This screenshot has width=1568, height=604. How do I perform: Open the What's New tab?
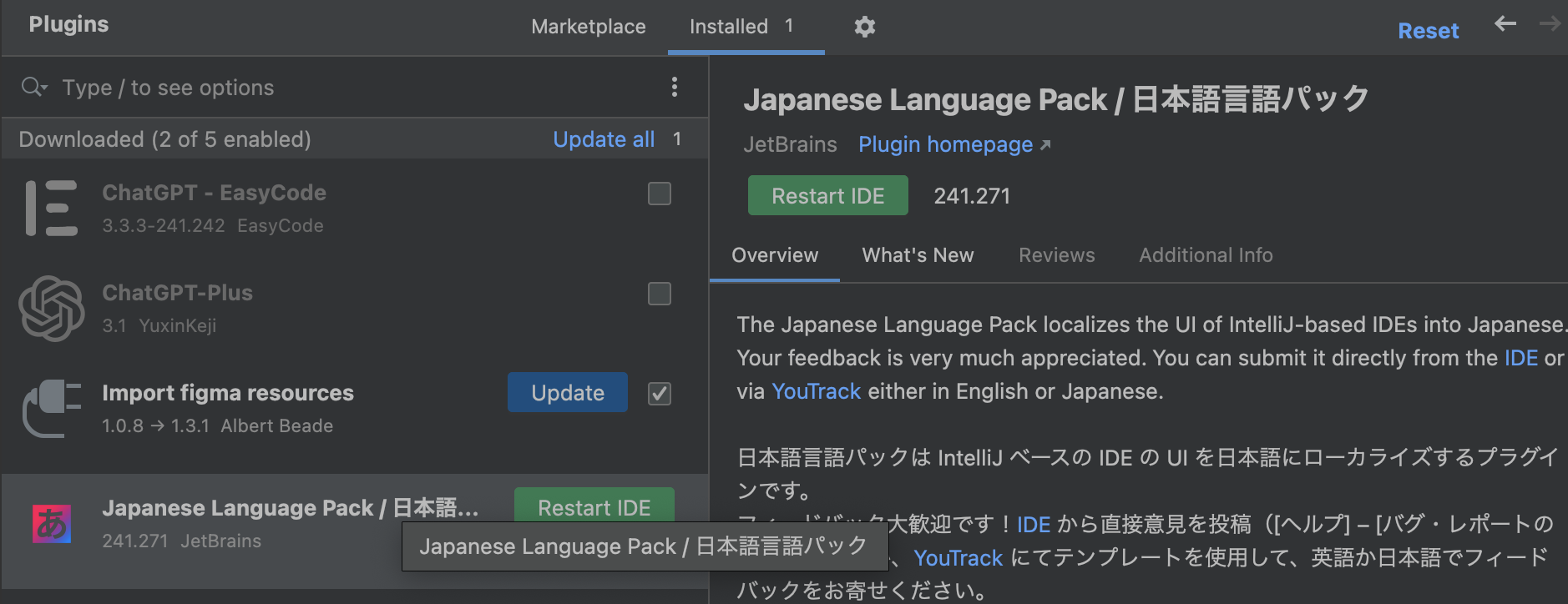click(x=918, y=255)
